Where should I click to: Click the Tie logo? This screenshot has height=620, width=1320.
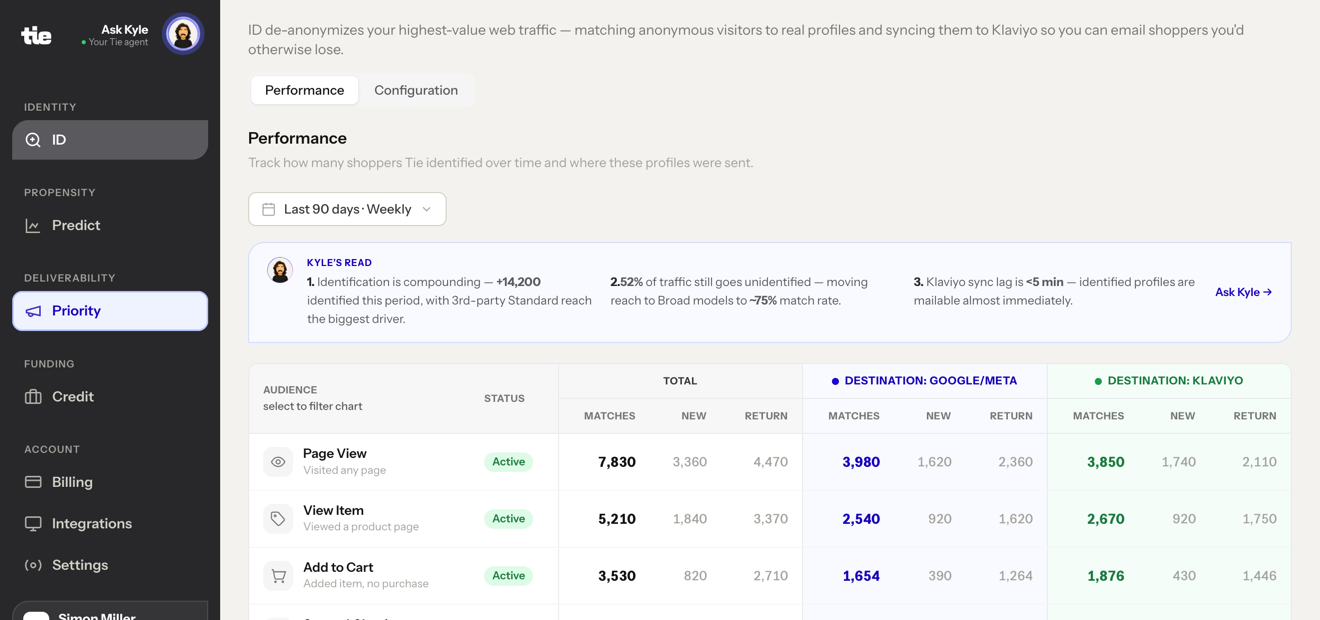[x=37, y=36]
